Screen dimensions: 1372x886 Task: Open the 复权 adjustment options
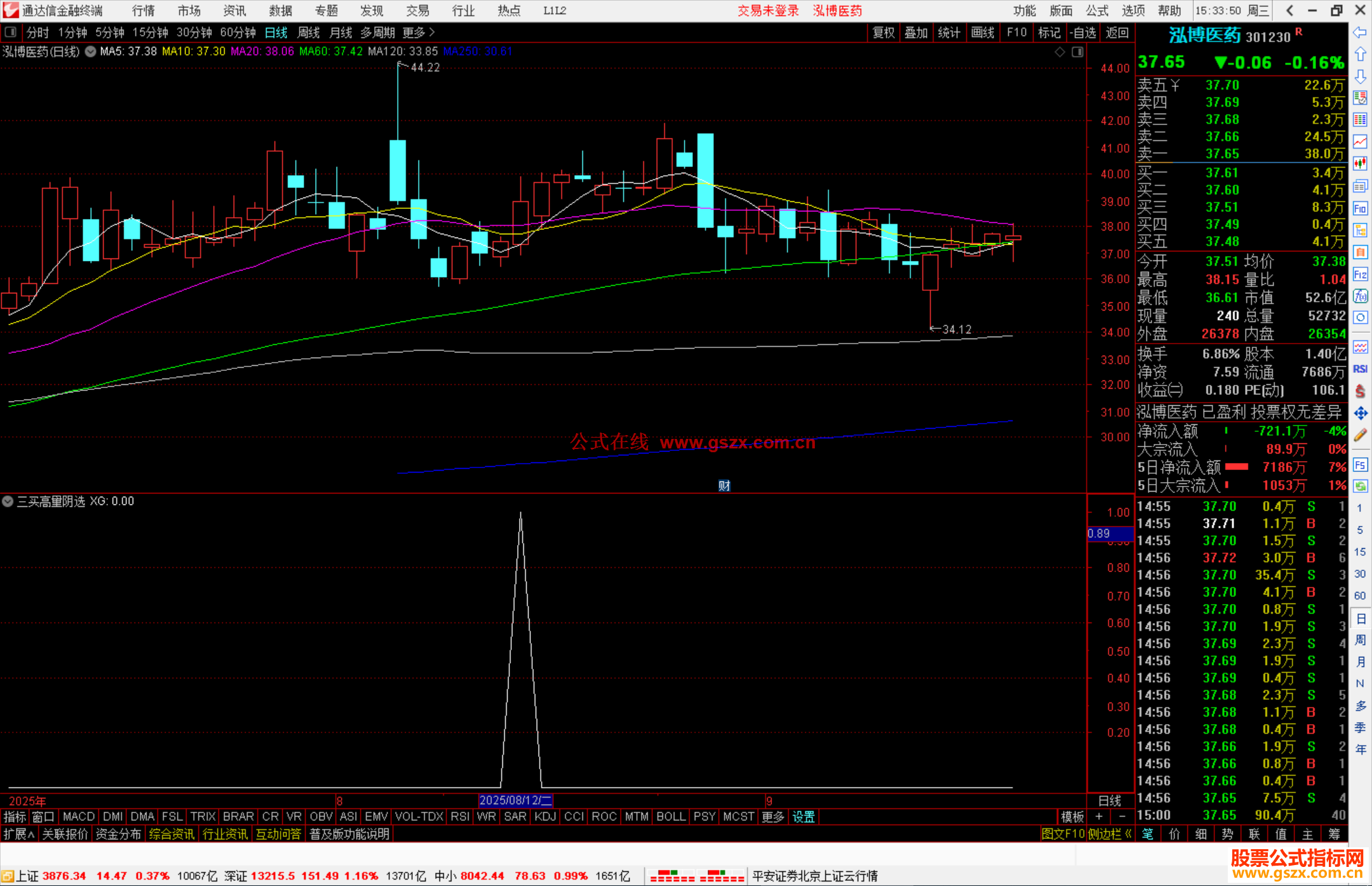884,32
